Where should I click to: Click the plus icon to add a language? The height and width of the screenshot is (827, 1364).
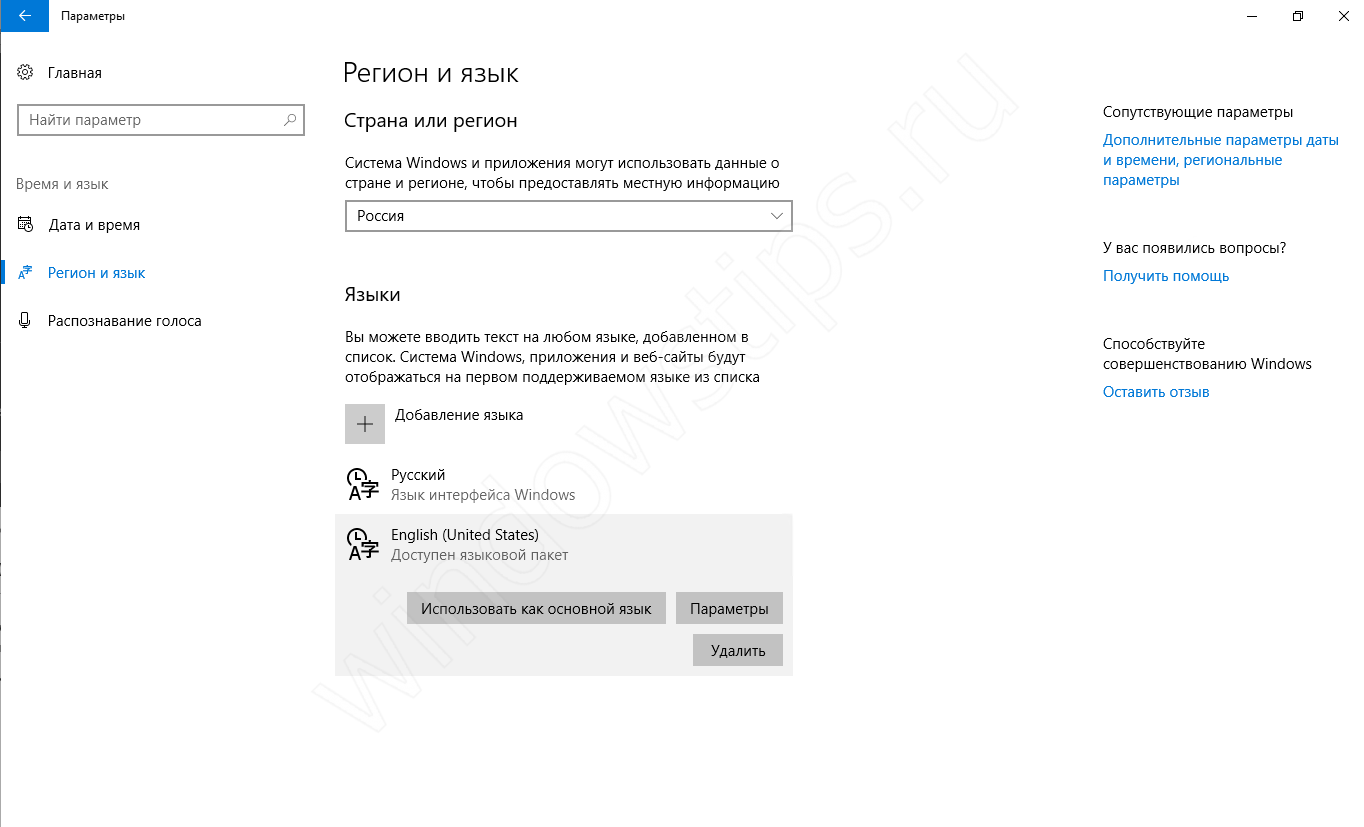[365, 424]
